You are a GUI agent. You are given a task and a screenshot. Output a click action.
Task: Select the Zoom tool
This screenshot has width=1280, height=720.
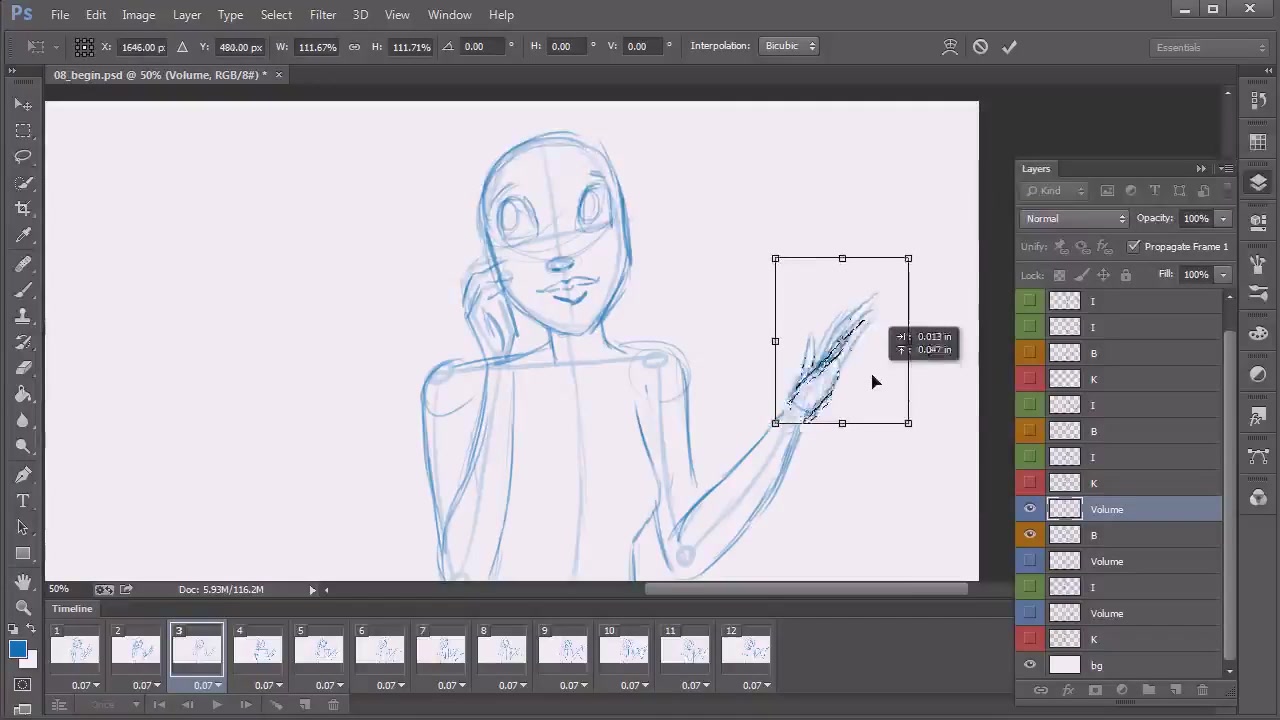[x=23, y=607]
